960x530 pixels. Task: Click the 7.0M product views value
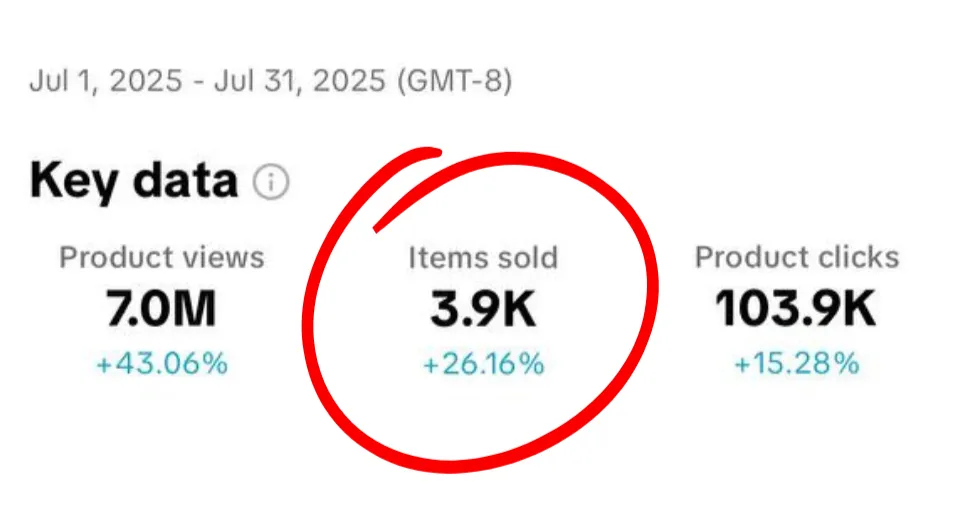tap(162, 310)
